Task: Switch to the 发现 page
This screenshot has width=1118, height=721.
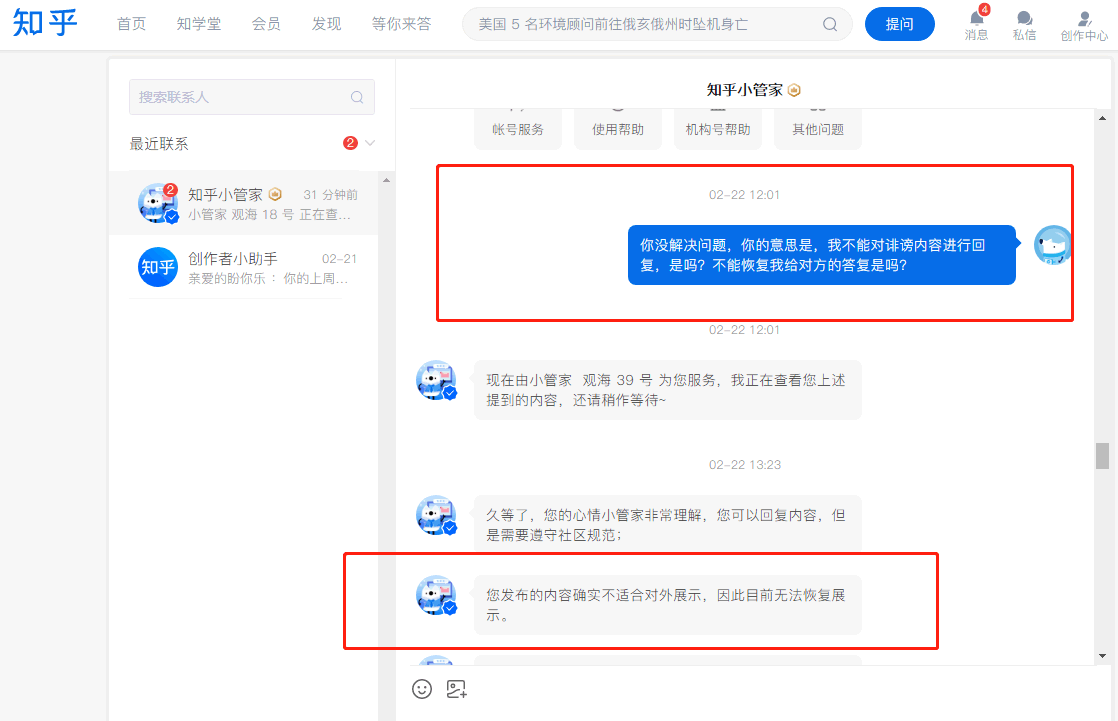Action: click(327, 24)
